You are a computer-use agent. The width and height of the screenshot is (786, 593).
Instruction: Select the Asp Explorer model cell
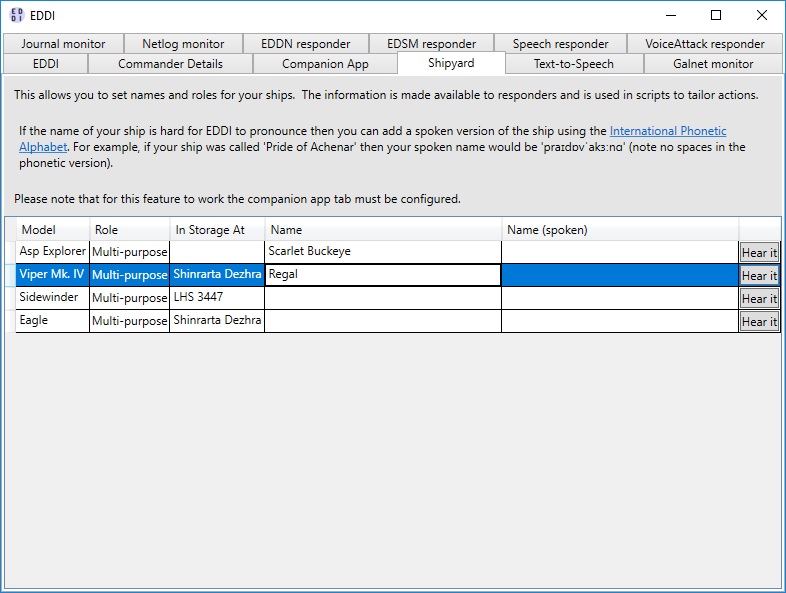pos(53,252)
